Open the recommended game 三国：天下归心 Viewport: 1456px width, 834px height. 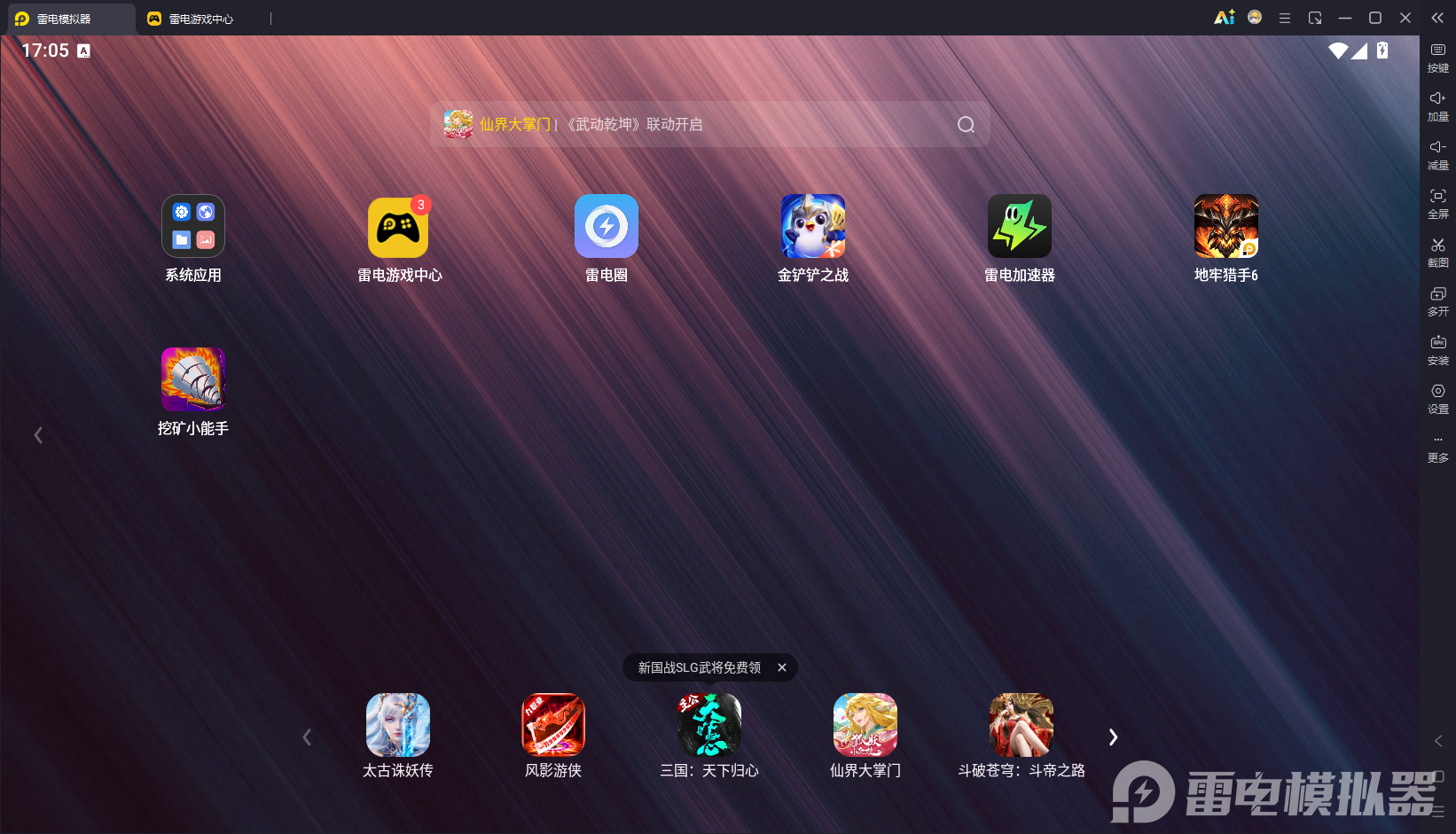tap(709, 725)
